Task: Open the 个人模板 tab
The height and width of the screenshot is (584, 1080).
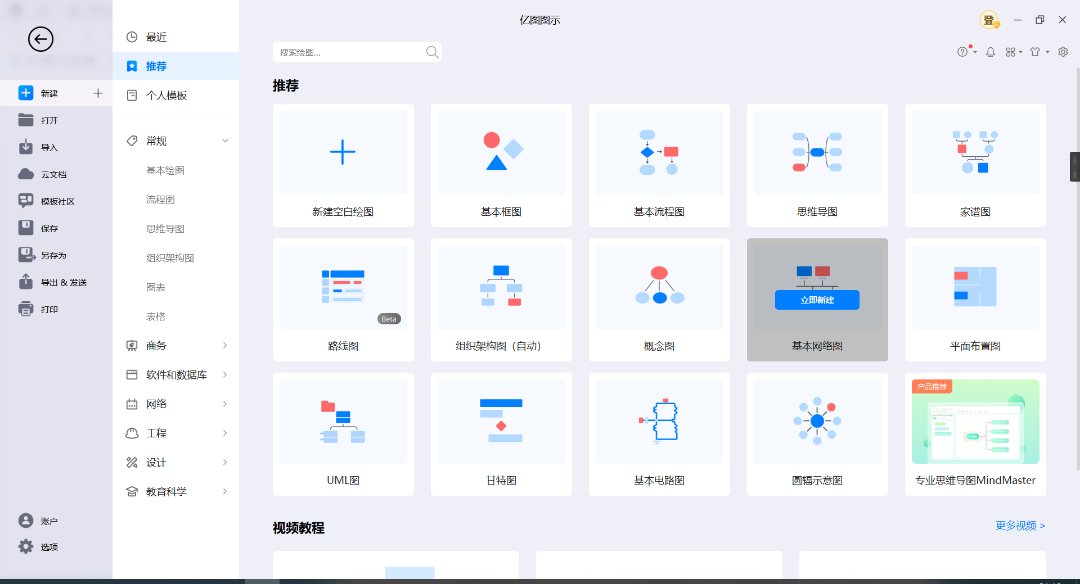Action: pyautogui.click(x=166, y=95)
